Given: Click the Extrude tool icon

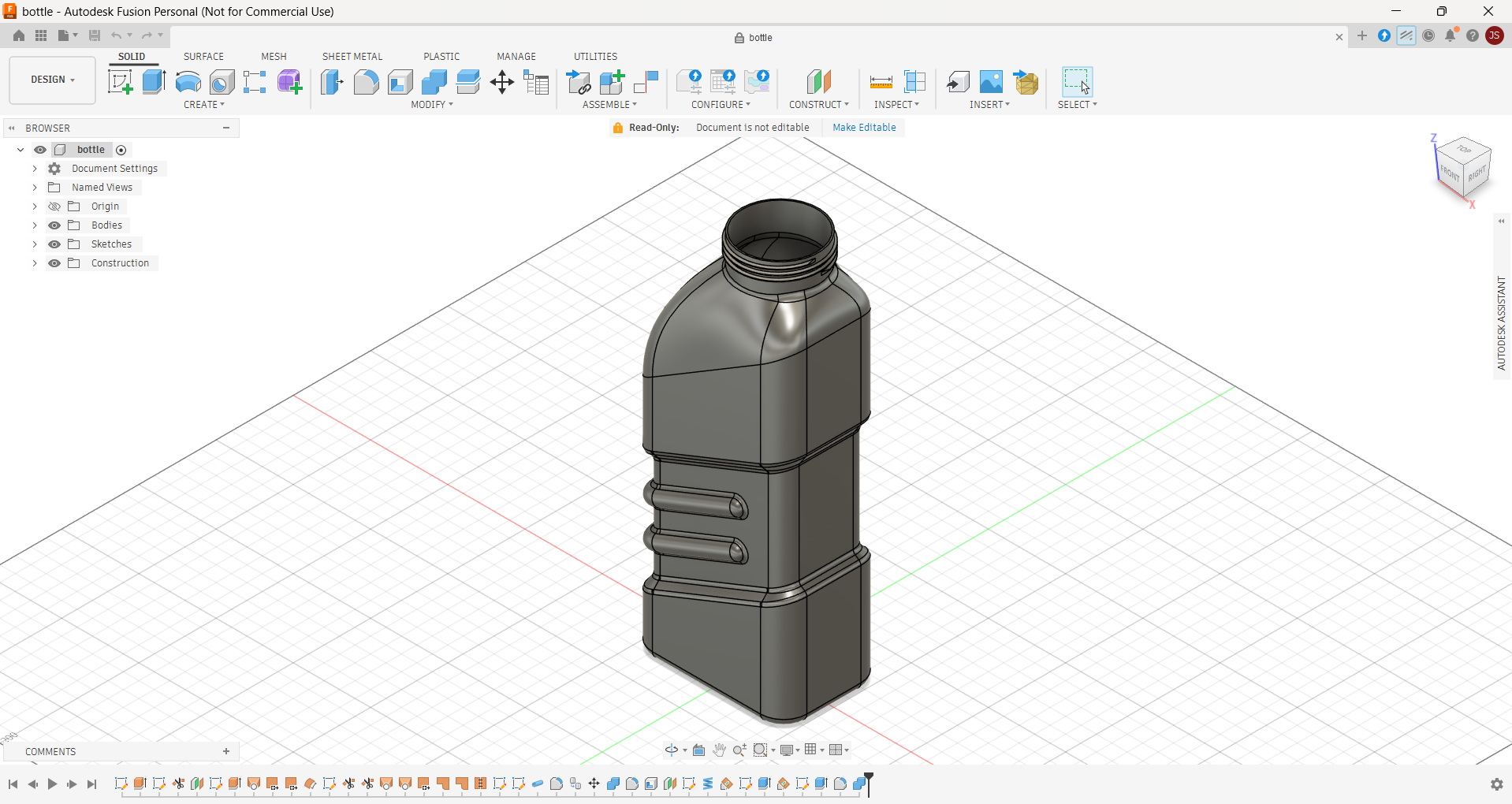Looking at the screenshot, I should pos(154,82).
